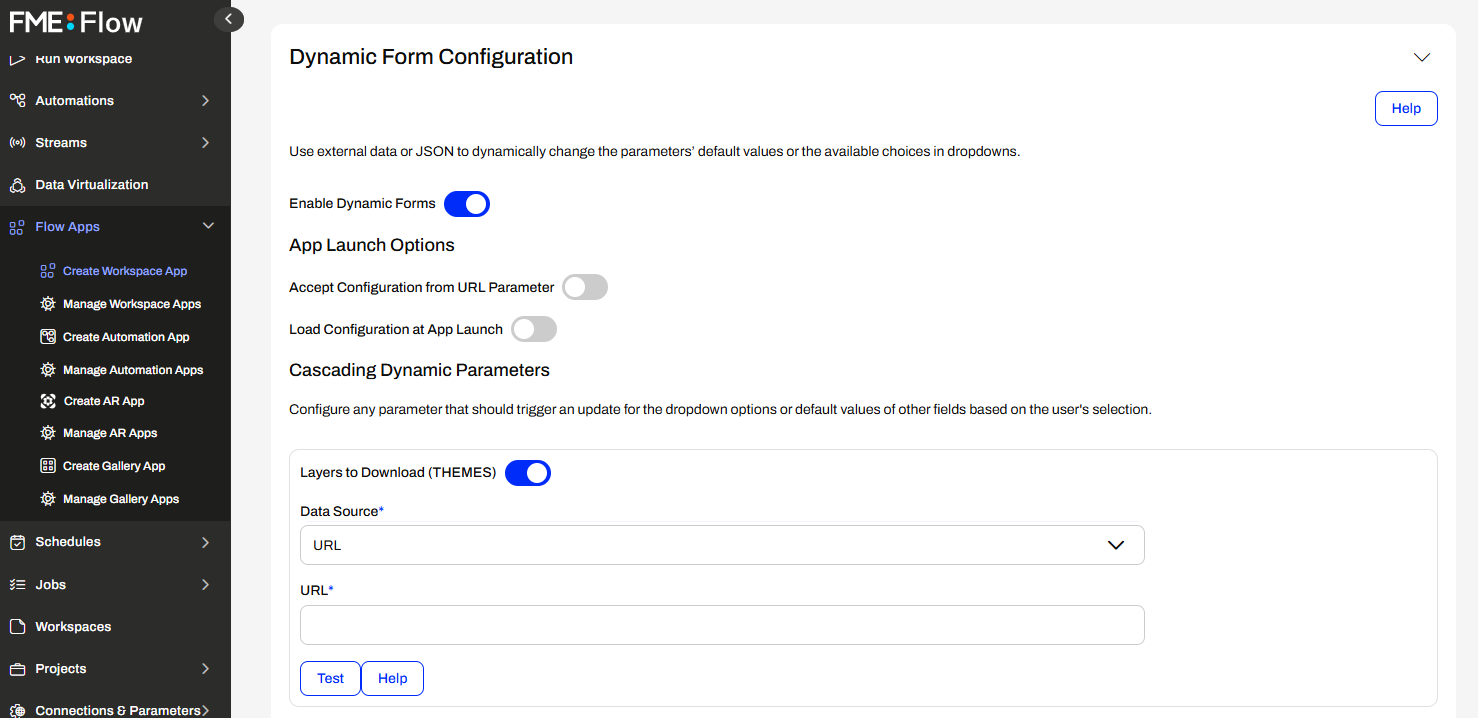Screen dimensions: 1478x718
Task: Toggle off Layers to Download (THEMES)
Action: pos(528,473)
